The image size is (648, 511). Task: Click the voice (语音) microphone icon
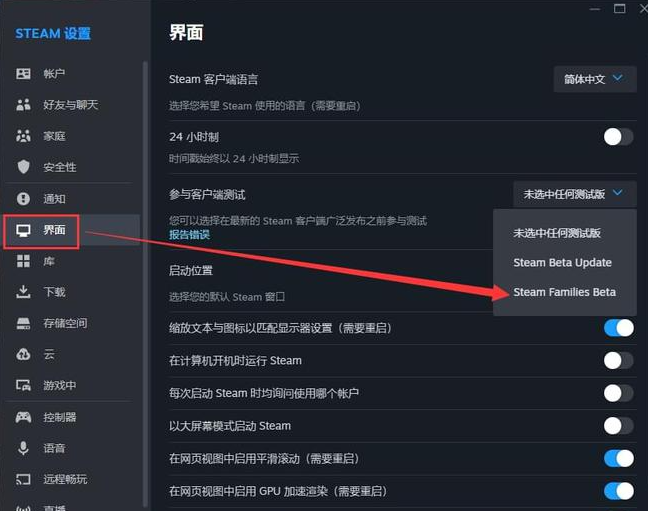tap(23, 448)
